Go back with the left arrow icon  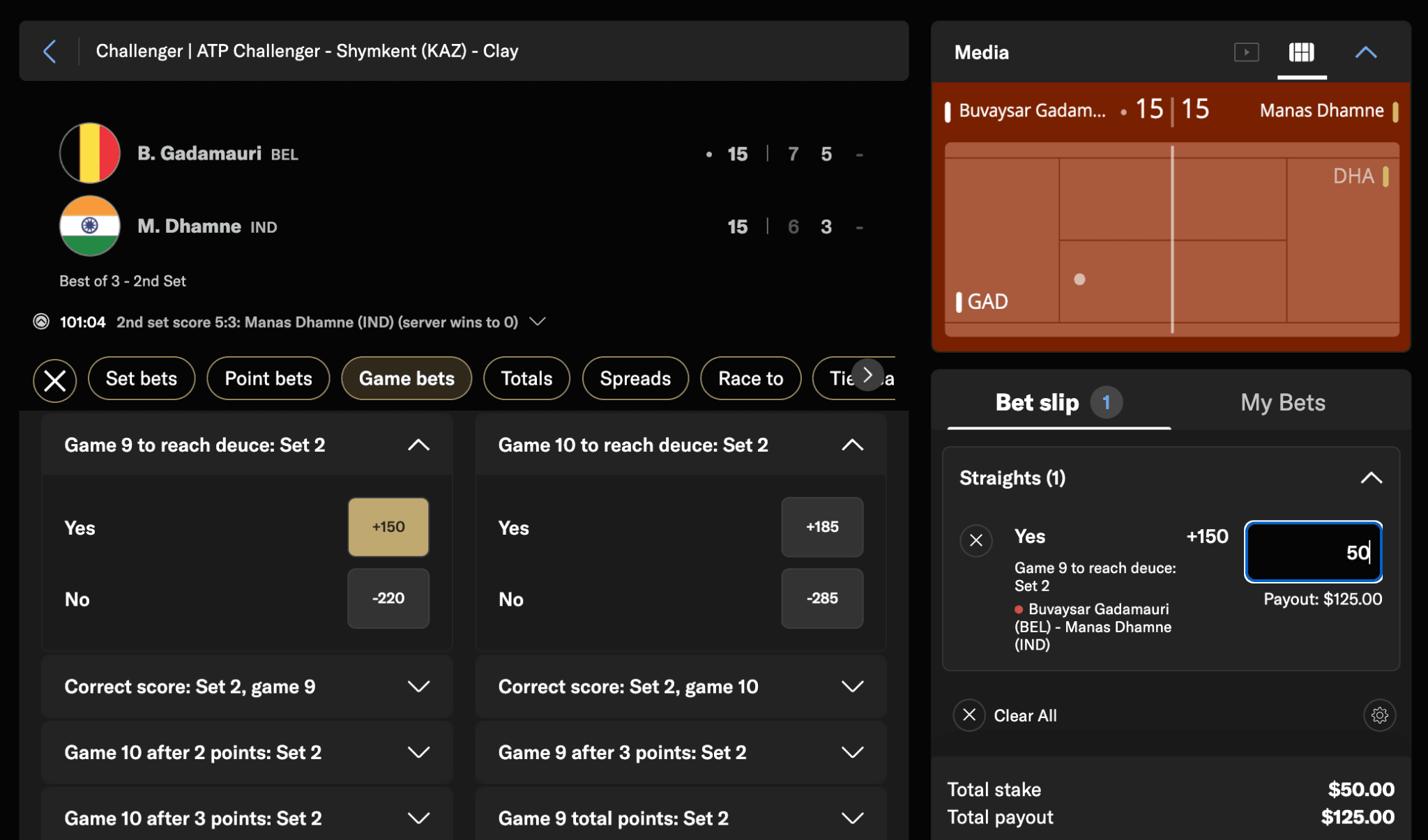click(50, 51)
